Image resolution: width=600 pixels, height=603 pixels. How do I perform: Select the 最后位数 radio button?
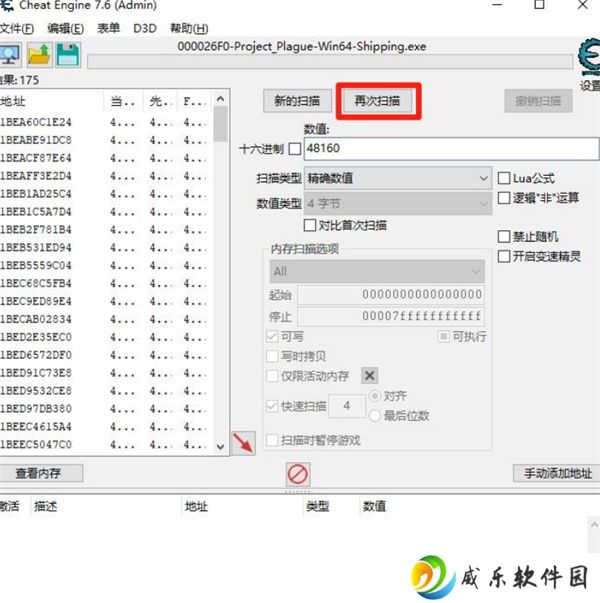[x=375, y=416]
